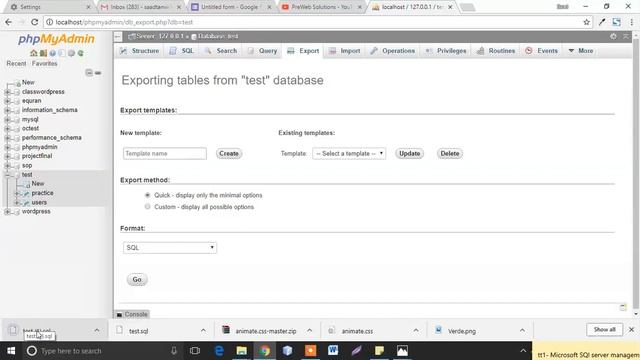
Task: Click the Operations wrench icon
Action: coord(374,51)
